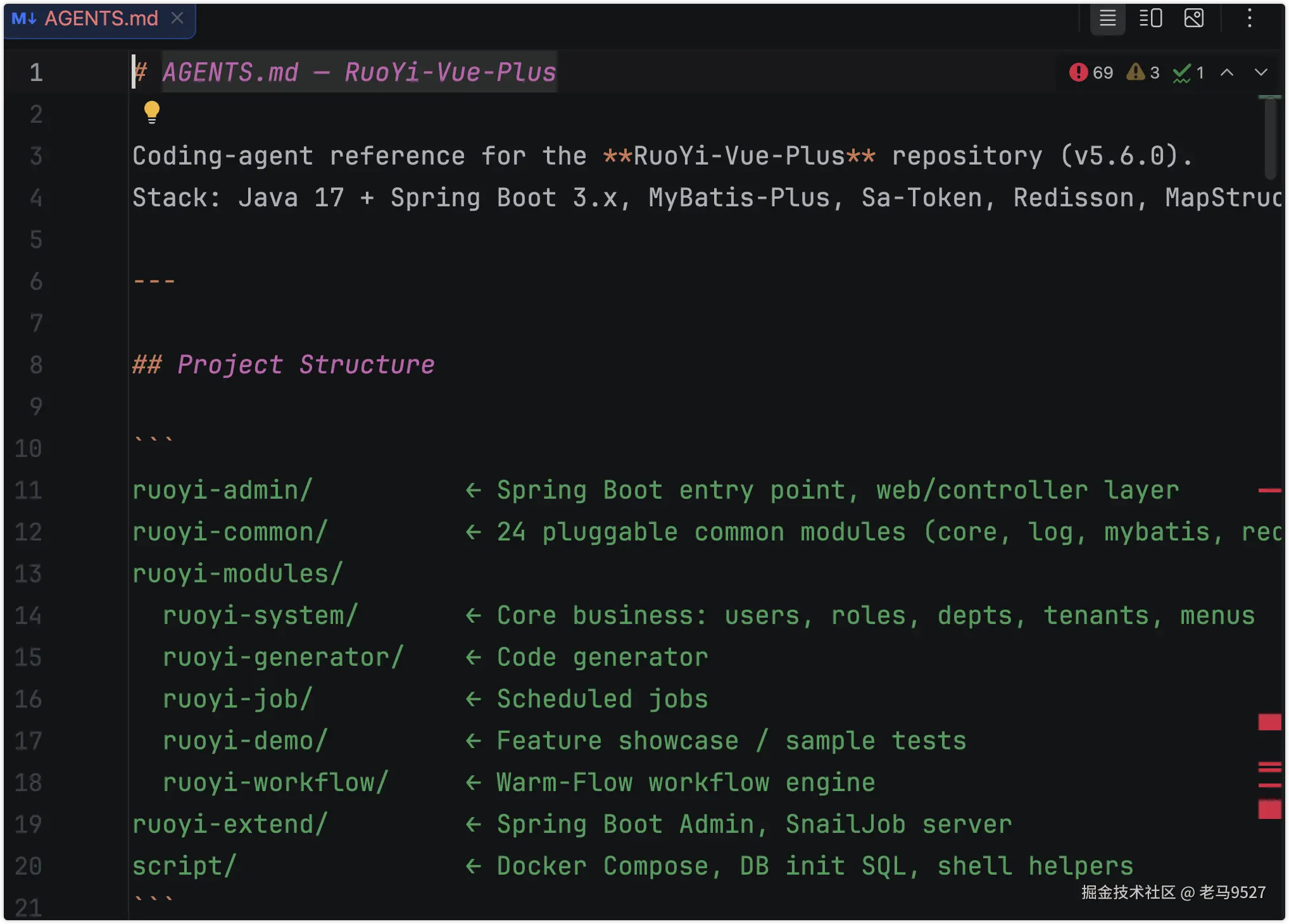Screen dimensions: 1289x924
Task: Click red error stripe beside line 11
Action: coord(1269,490)
